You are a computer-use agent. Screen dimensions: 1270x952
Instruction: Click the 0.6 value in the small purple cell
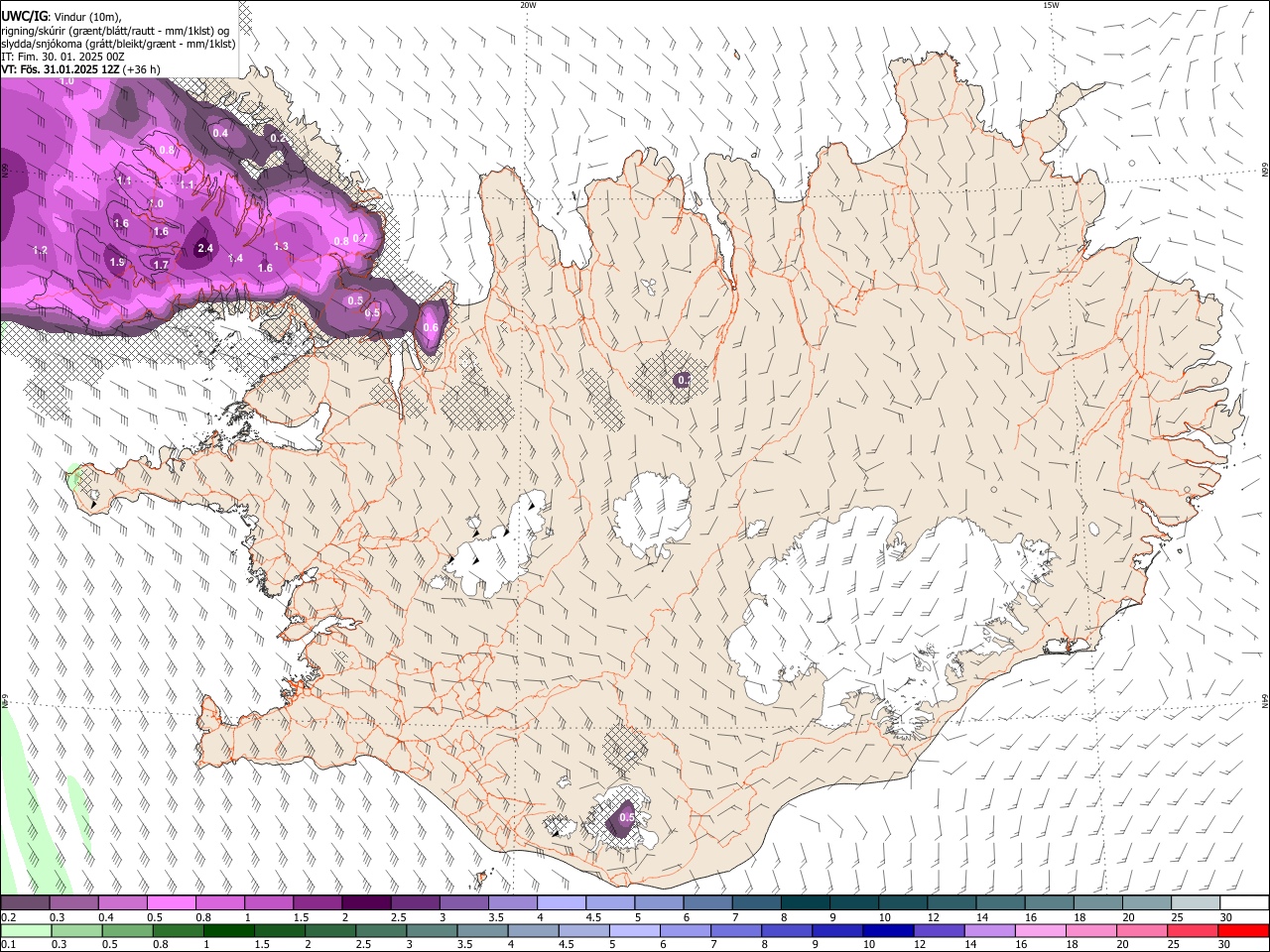tap(431, 327)
